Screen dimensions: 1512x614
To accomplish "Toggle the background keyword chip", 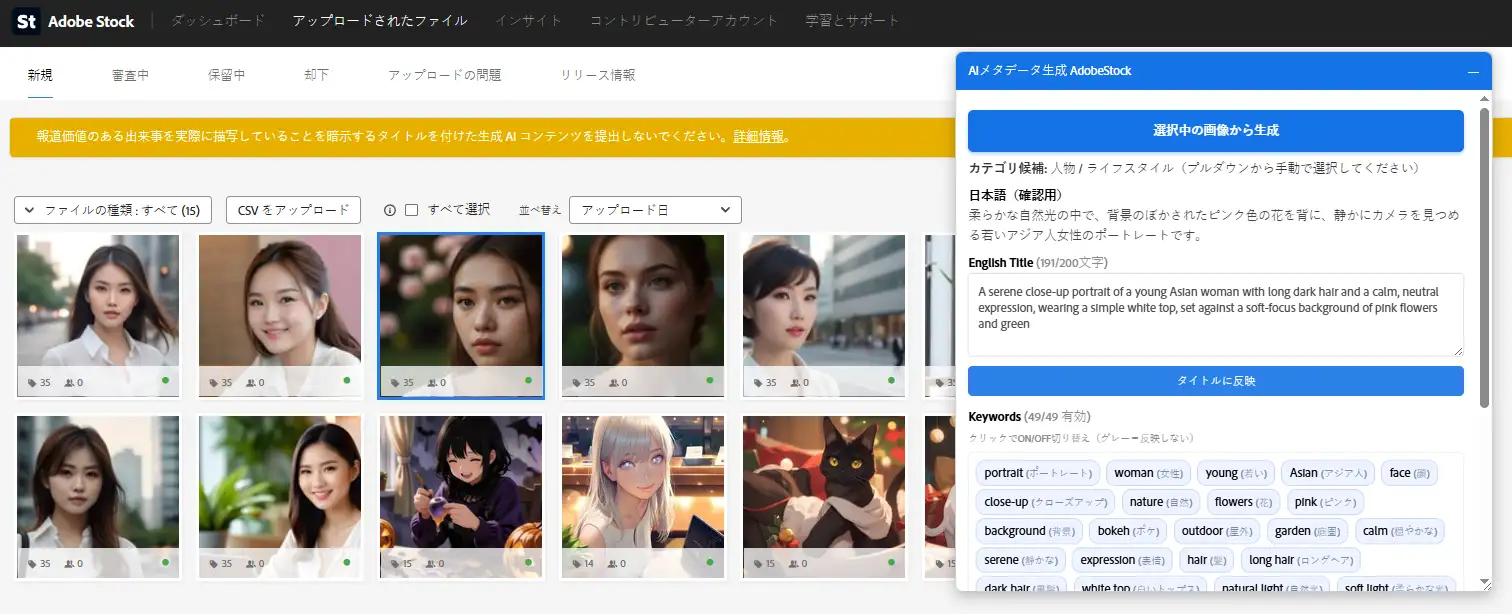I will tap(1028, 531).
